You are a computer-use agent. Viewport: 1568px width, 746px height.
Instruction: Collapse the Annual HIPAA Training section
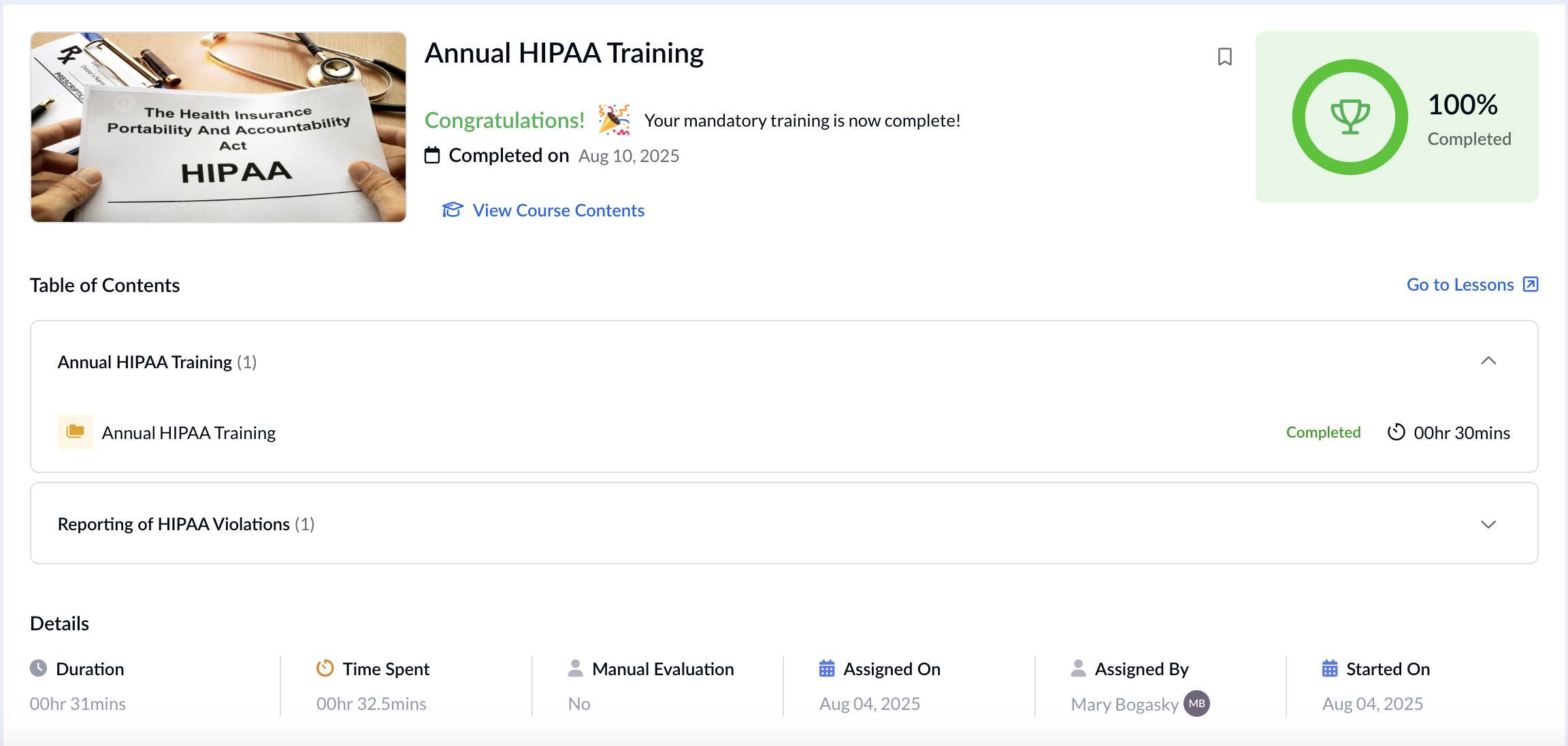click(1489, 361)
